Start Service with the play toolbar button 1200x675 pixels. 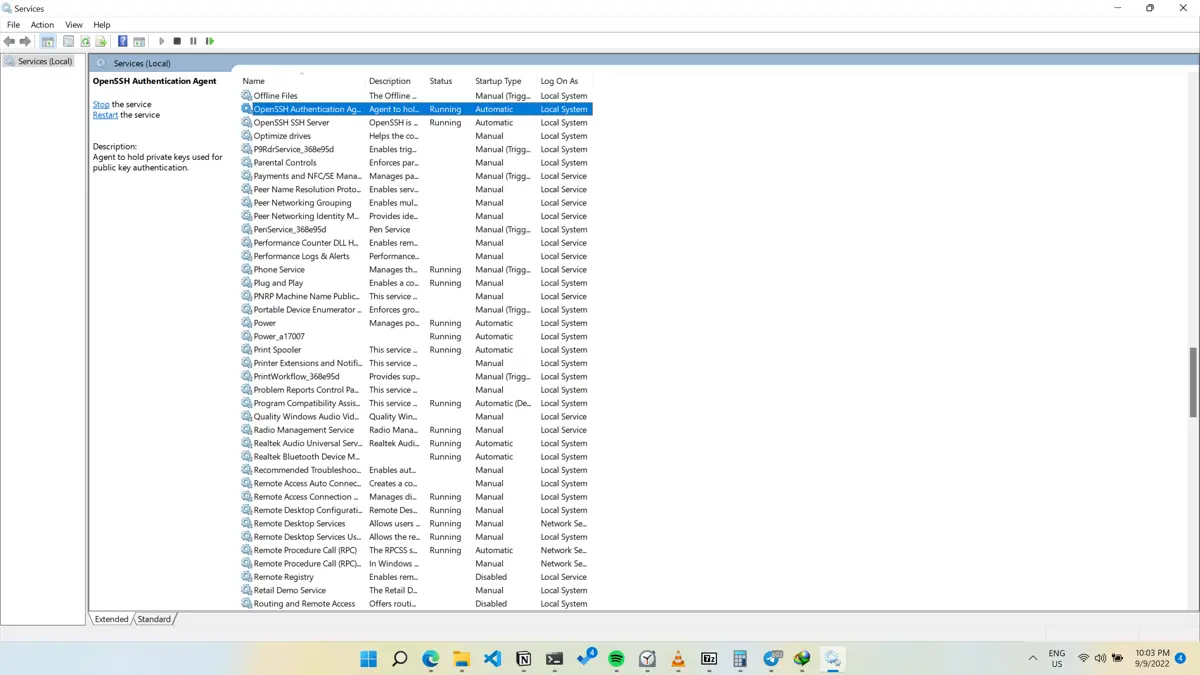(161, 41)
